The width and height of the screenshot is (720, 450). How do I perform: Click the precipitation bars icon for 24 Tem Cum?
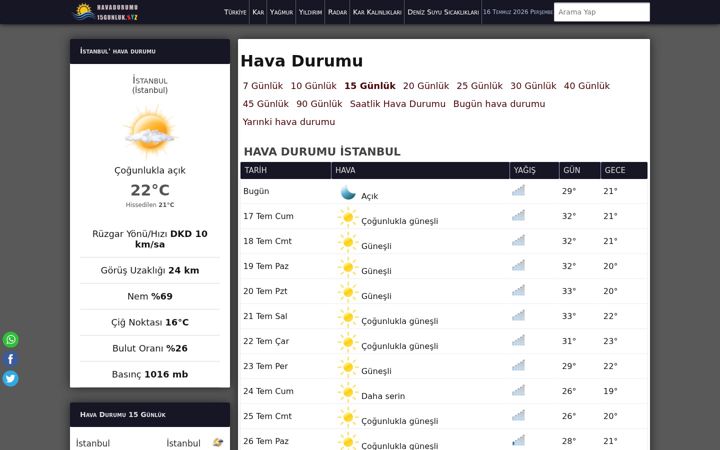pyautogui.click(x=518, y=390)
